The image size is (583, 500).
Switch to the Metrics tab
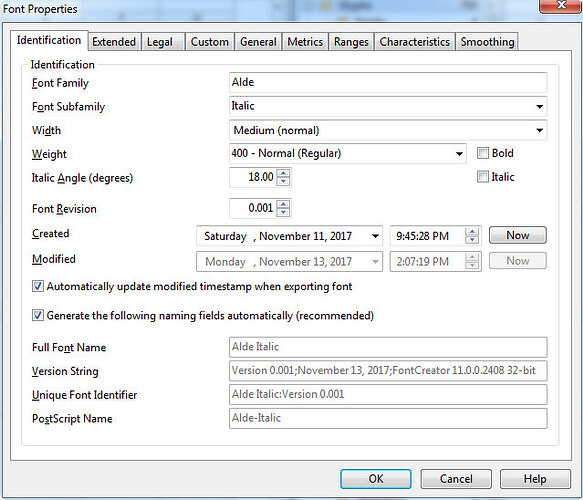pyautogui.click(x=305, y=42)
